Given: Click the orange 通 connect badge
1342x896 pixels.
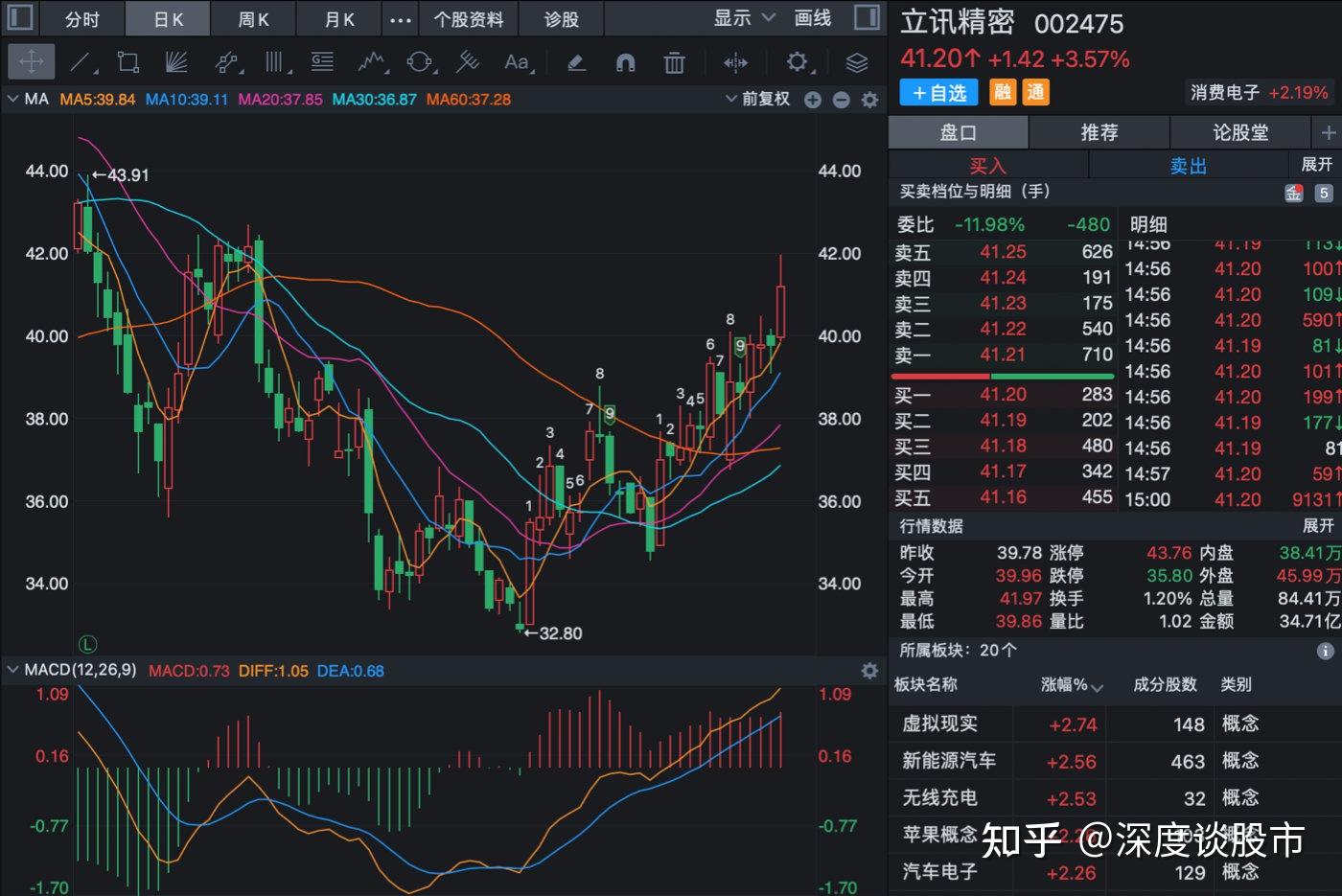Looking at the screenshot, I should 1036,92.
